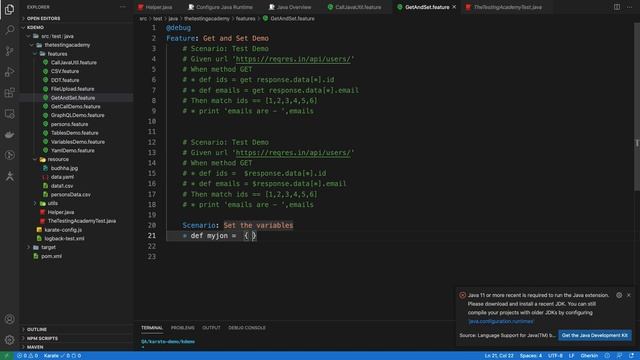The width and height of the screenshot is (640, 360).
Task: Click Get the Java Development Kit button
Action: 595,335
